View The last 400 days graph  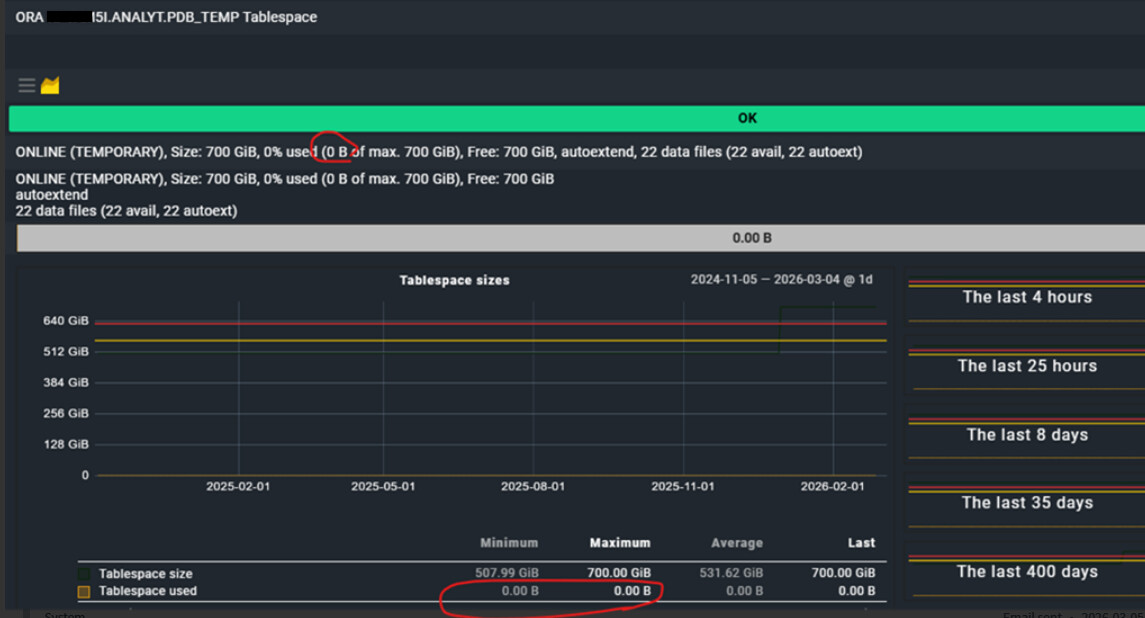click(1026, 572)
